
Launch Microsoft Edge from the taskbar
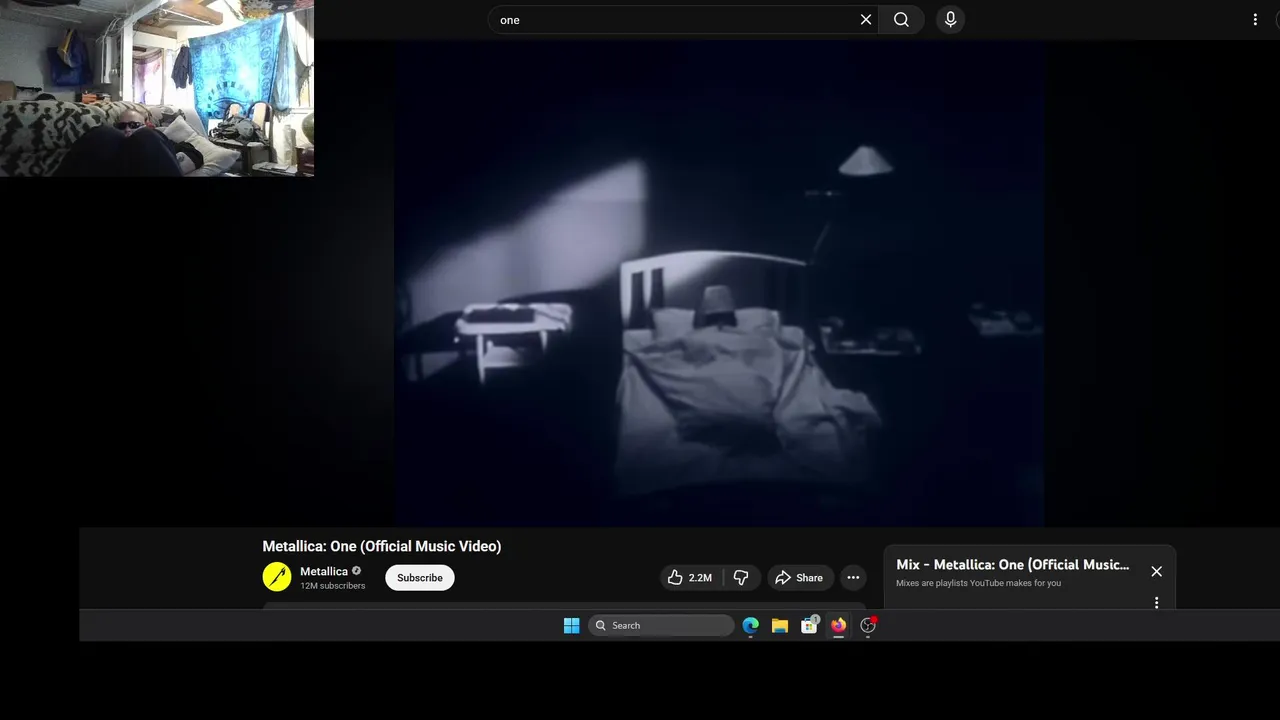[751, 626]
